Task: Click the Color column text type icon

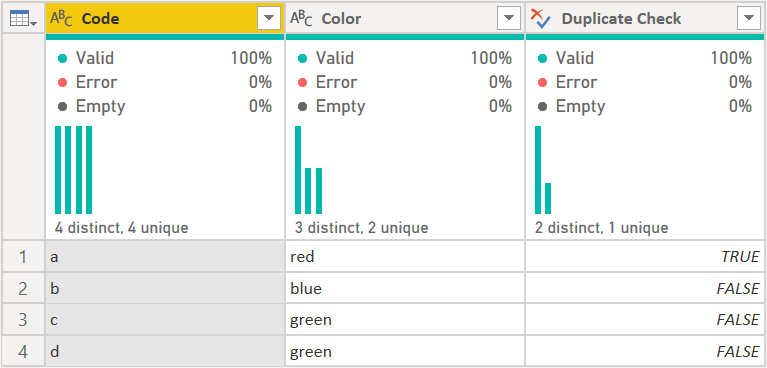Action: (301, 19)
